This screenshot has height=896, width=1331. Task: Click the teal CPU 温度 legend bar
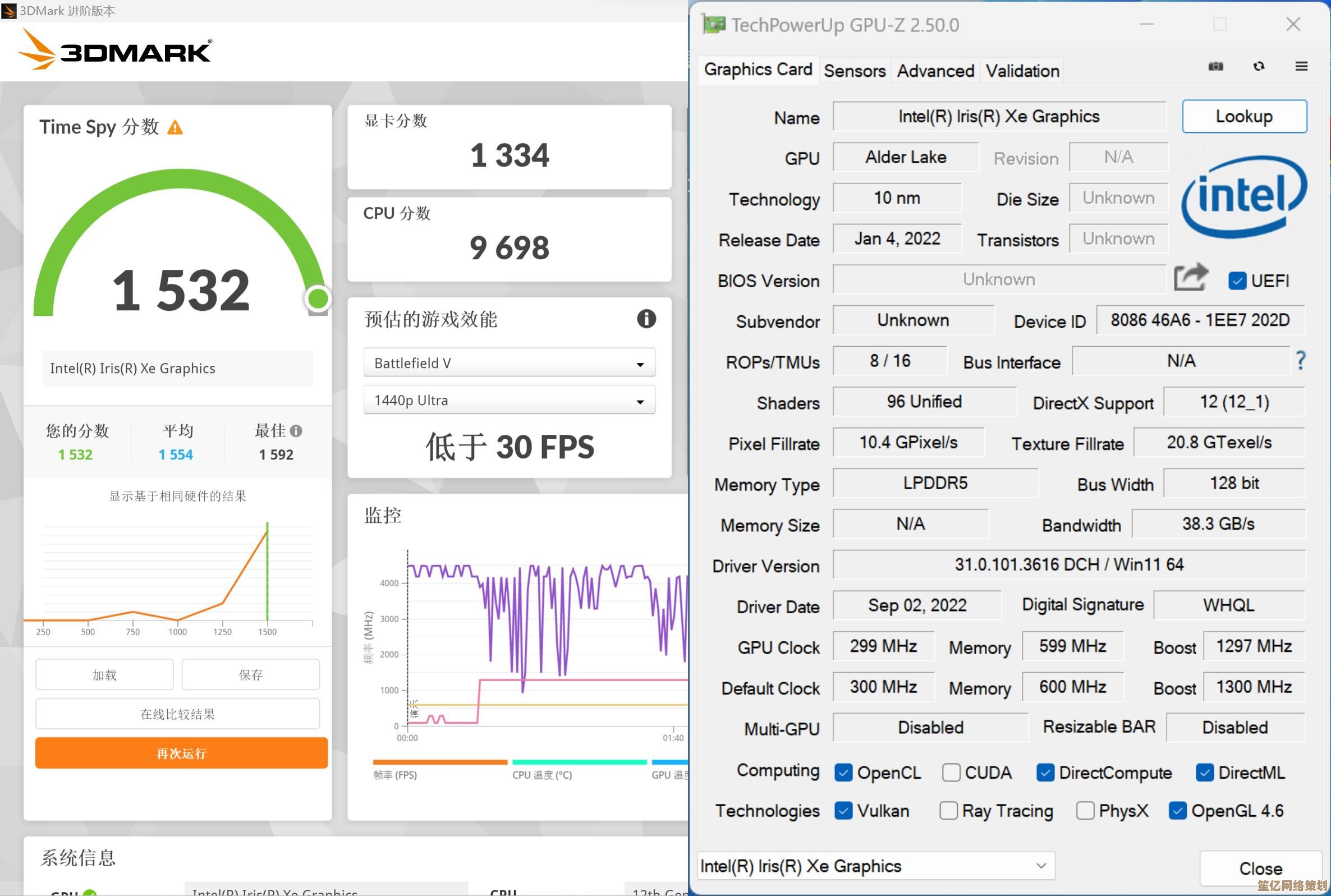click(x=580, y=762)
